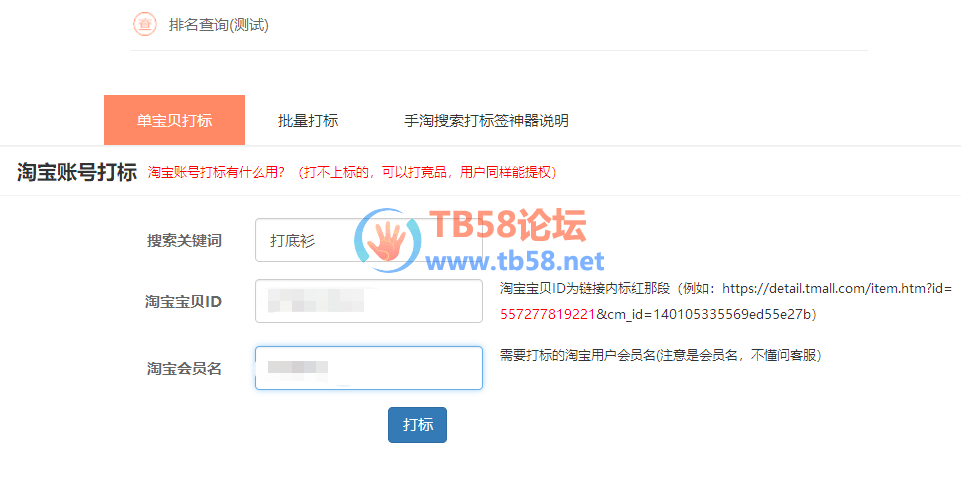This screenshot has height=481, width=961.
Task: Click the 淘宝会员名 field label
Action: click(x=184, y=368)
